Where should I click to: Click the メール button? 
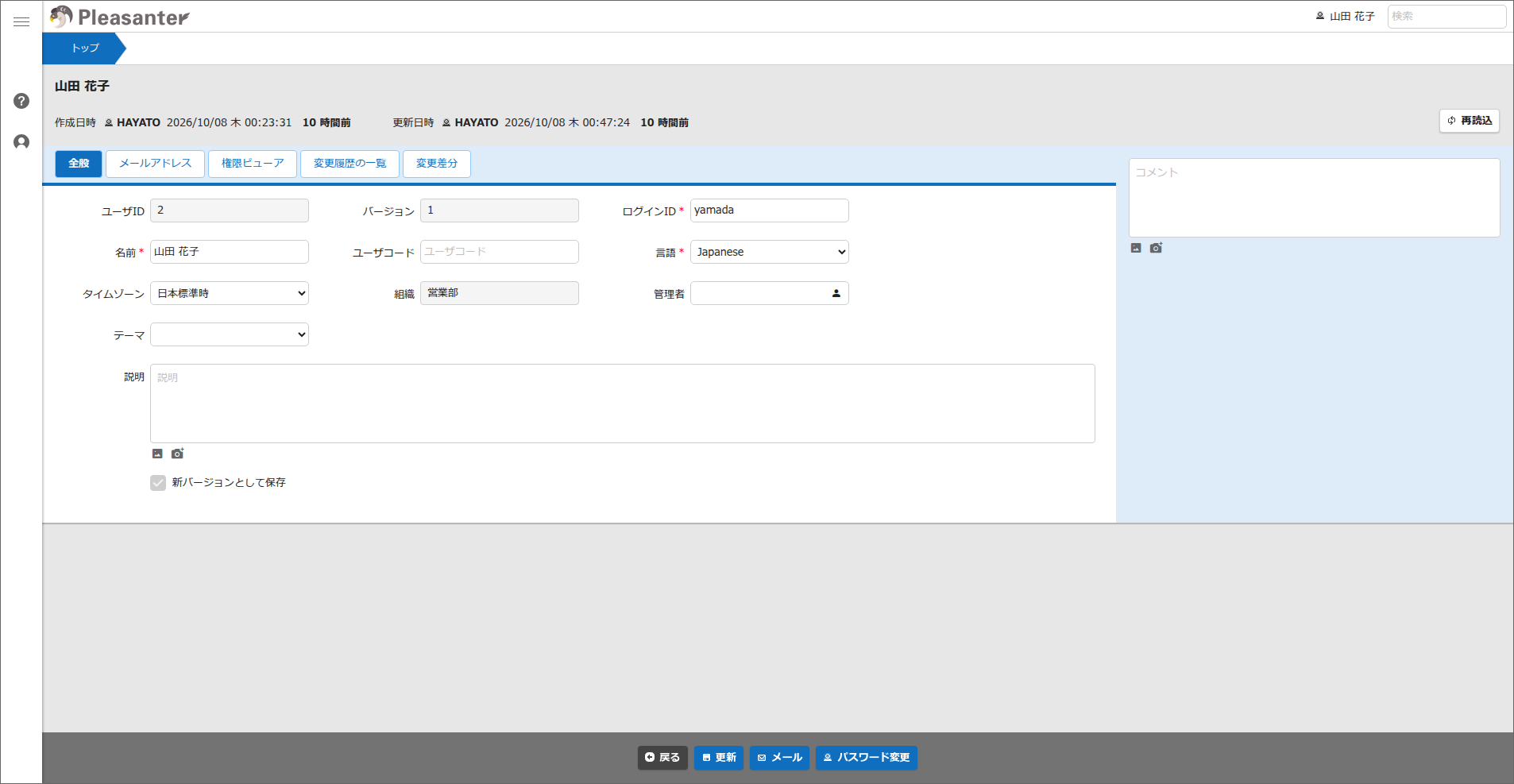click(x=779, y=758)
